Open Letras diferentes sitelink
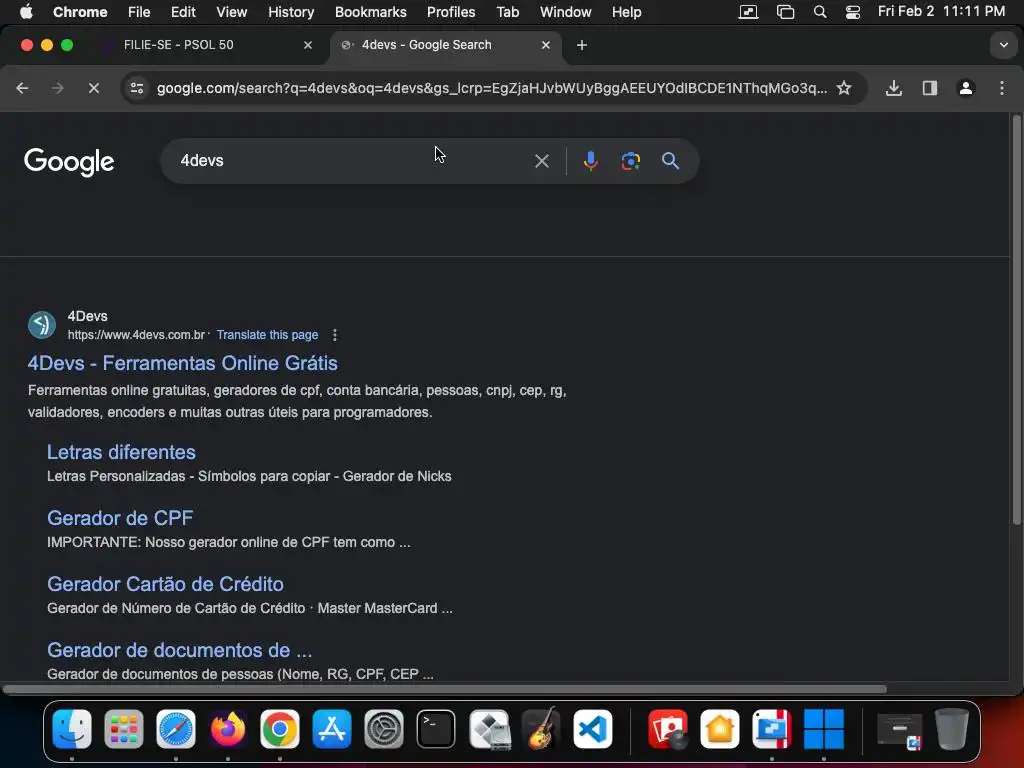Screen dimensions: 1024x768 pyautogui.click(x=121, y=452)
